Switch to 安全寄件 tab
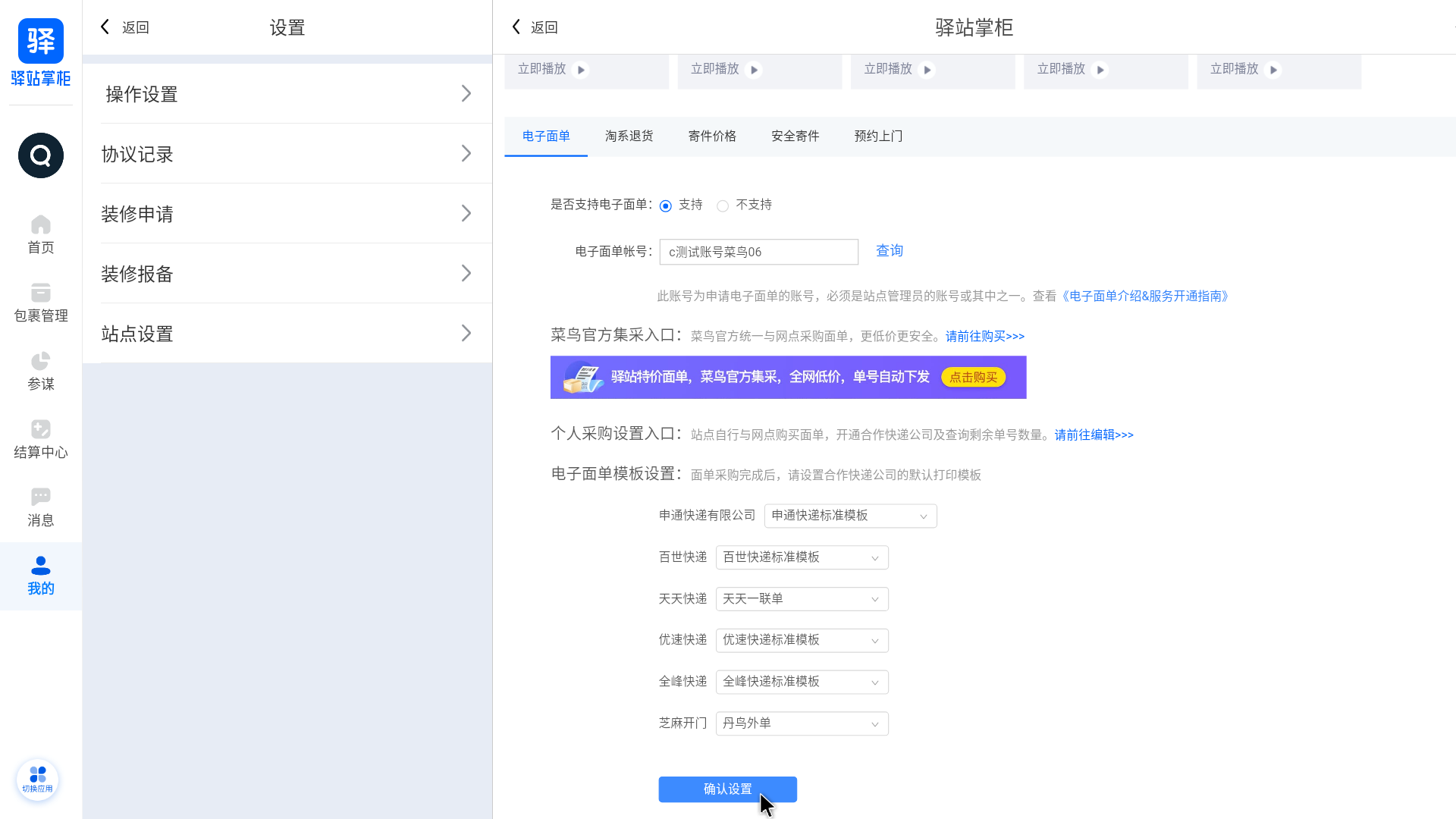Image resolution: width=1456 pixels, height=819 pixels. tap(795, 136)
